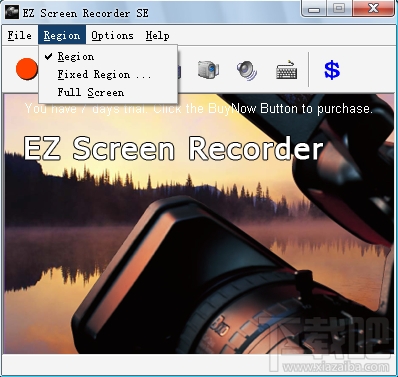The height and width of the screenshot is (377, 398).
Task: Click the trial notice text about BuyNow
Action: tap(199, 108)
